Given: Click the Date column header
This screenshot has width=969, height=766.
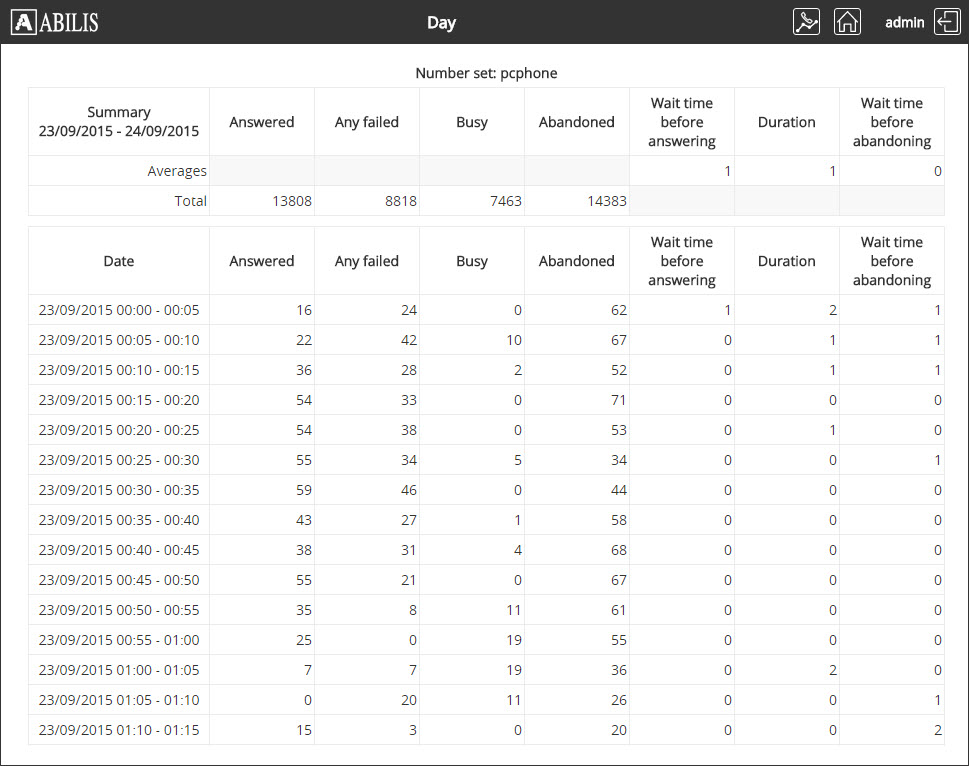Looking at the screenshot, I should 118,261.
